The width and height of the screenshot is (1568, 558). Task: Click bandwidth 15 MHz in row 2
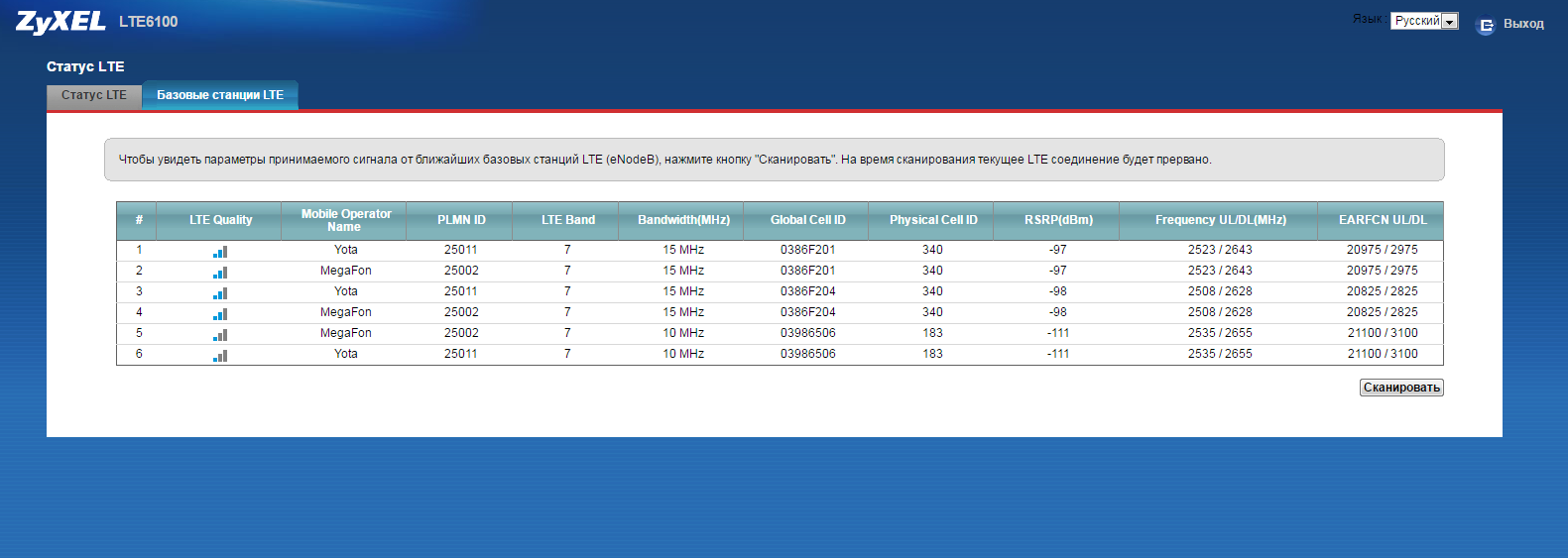coord(683,271)
